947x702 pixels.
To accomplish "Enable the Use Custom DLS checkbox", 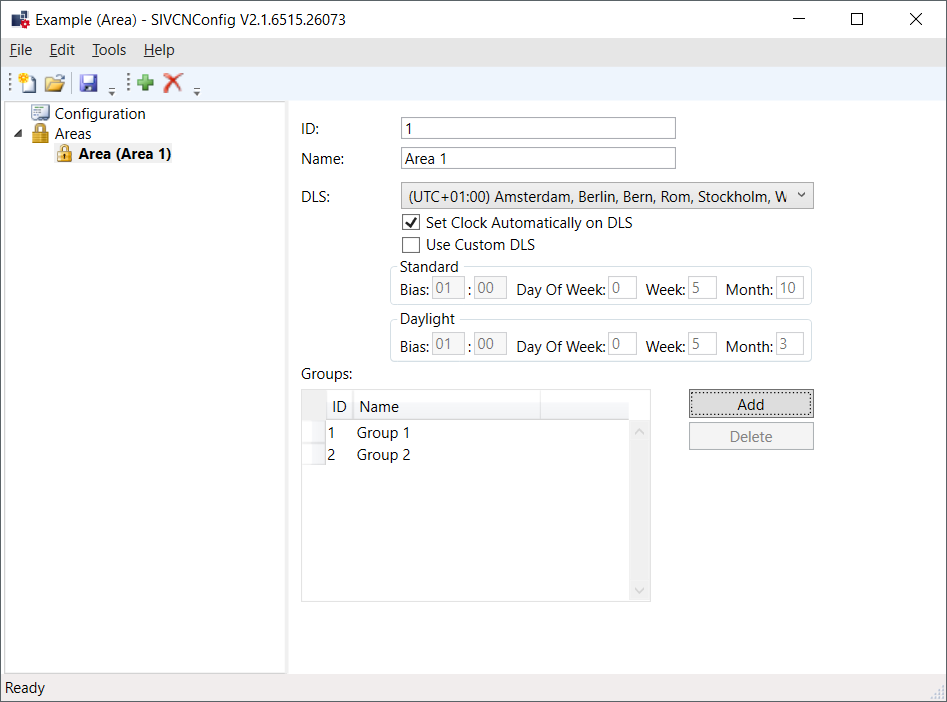I will pos(410,245).
